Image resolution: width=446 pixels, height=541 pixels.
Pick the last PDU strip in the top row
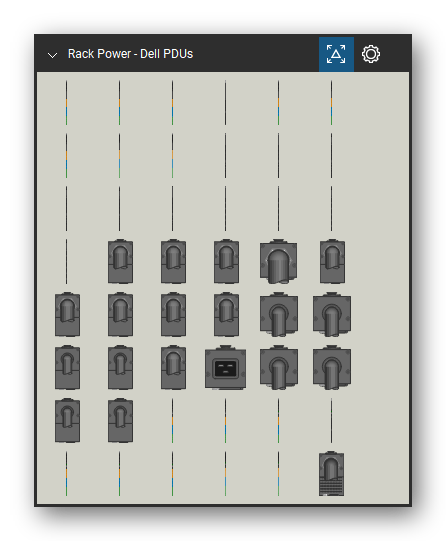tap(331, 103)
